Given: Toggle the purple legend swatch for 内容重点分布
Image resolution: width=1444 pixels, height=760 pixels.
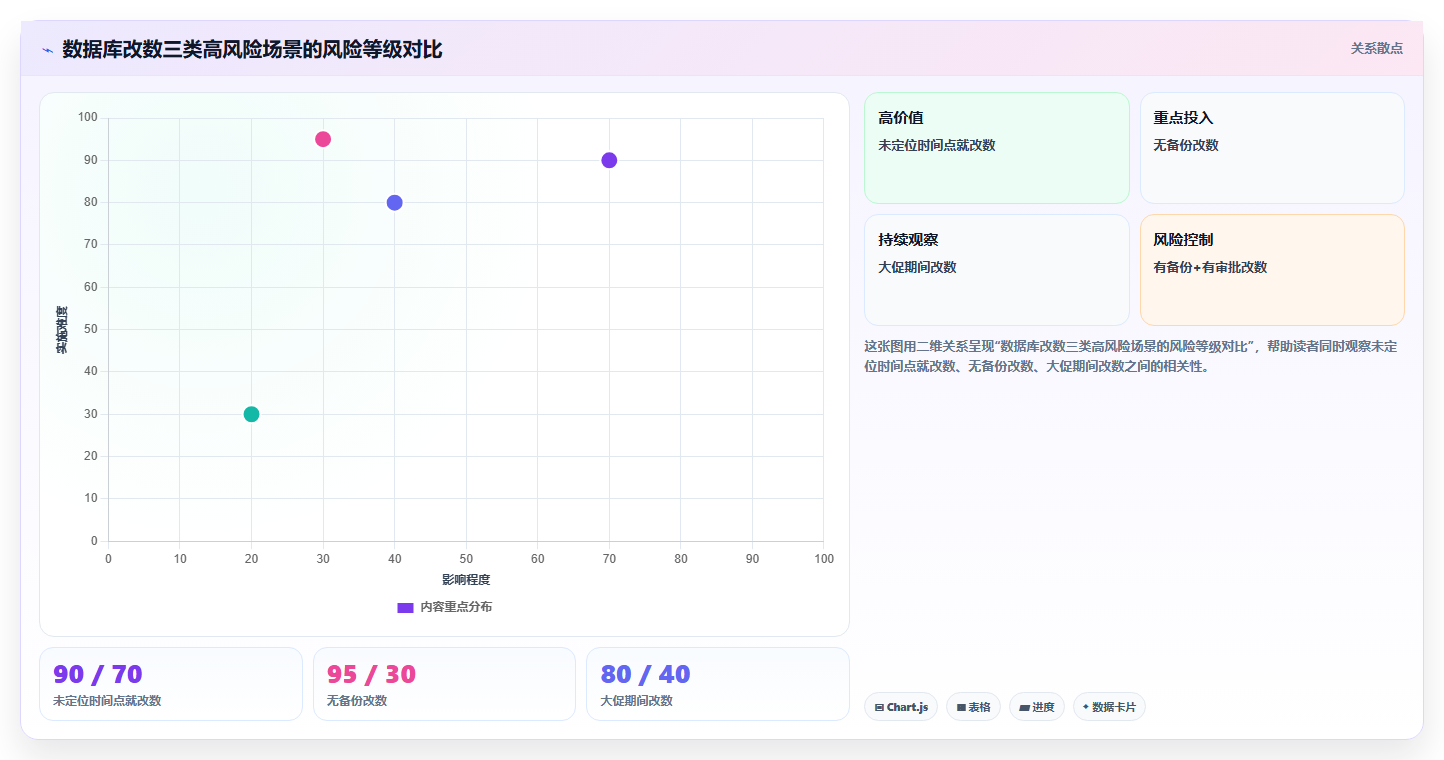Looking at the screenshot, I should click(x=405, y=607).
